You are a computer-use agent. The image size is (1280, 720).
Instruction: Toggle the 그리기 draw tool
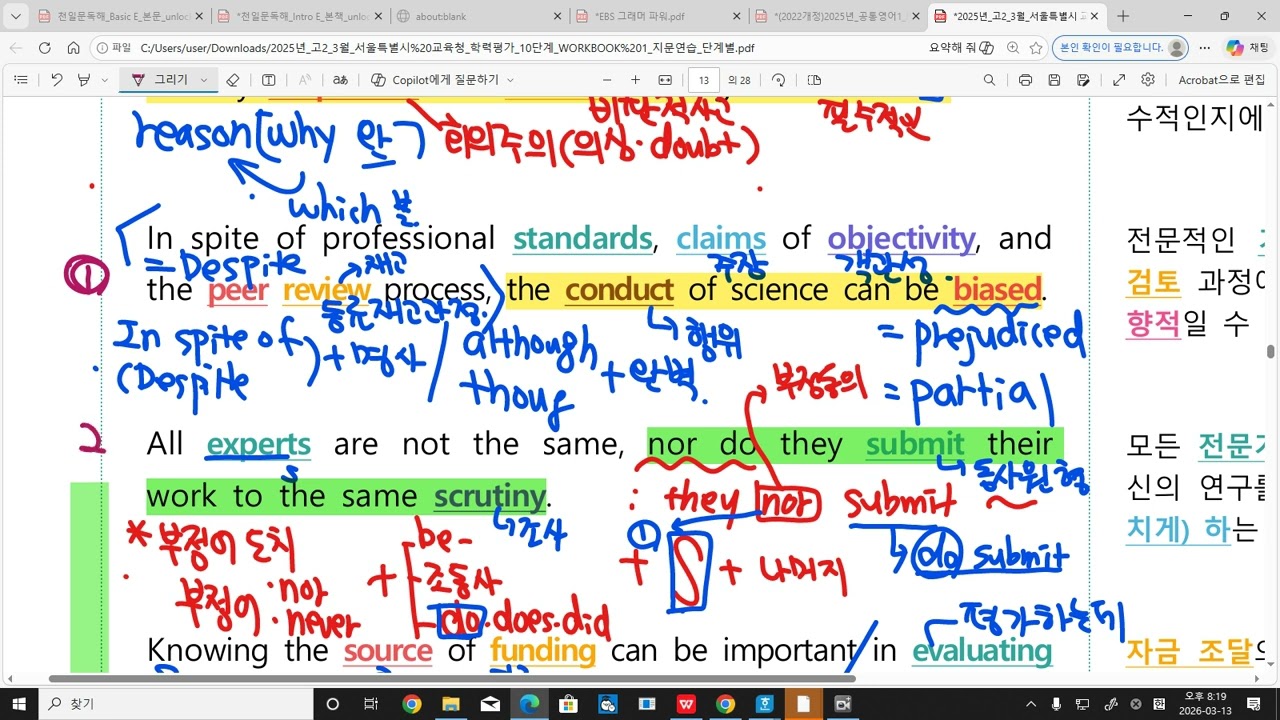click(x=160, y=80)
